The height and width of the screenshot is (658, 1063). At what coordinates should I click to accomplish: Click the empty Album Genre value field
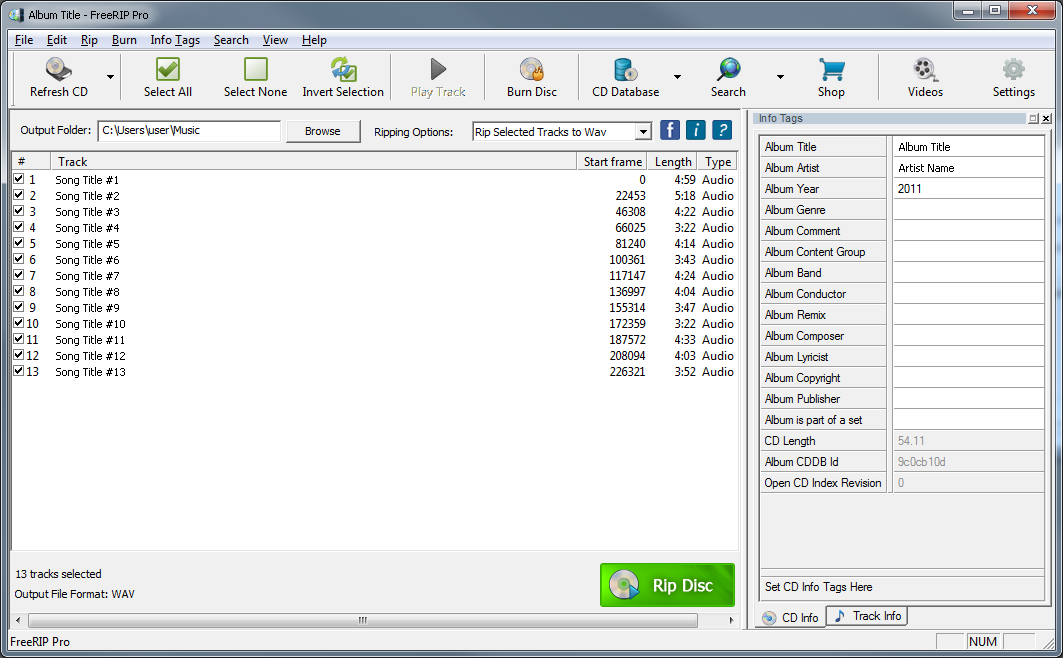968,210
